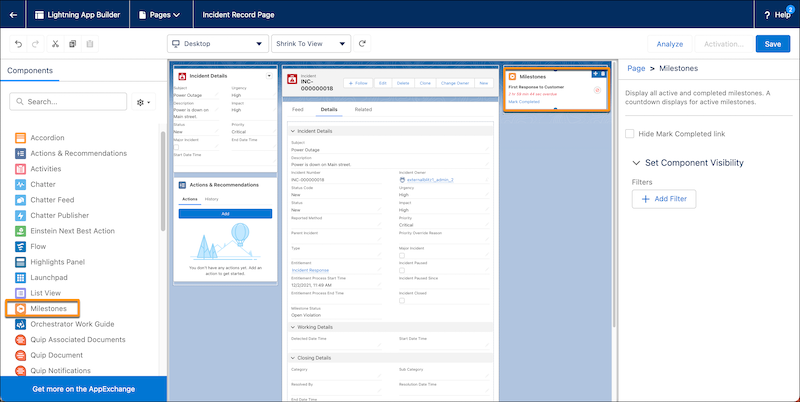Open the Shrink To View dropdown

tap(311, 44)
